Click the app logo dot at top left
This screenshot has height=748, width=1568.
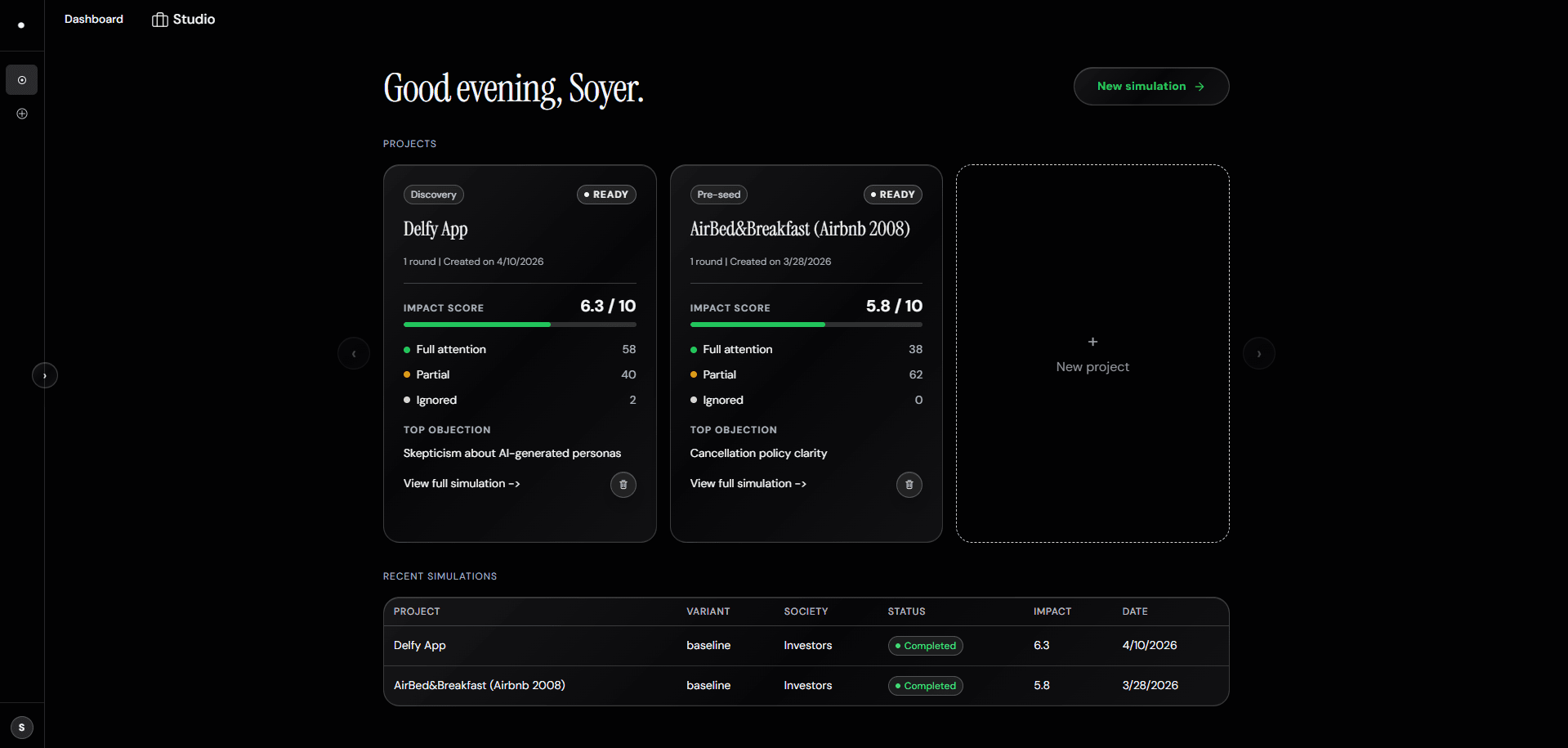point(21,25)
